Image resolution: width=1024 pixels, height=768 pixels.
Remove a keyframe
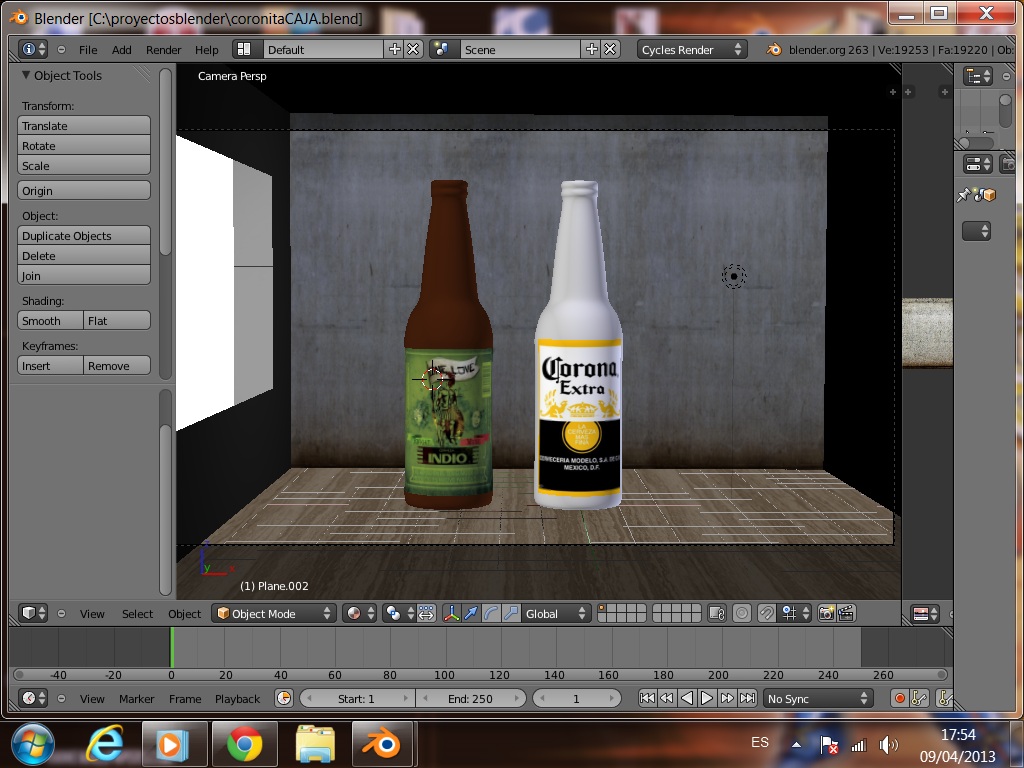click(x=117, y=366)
